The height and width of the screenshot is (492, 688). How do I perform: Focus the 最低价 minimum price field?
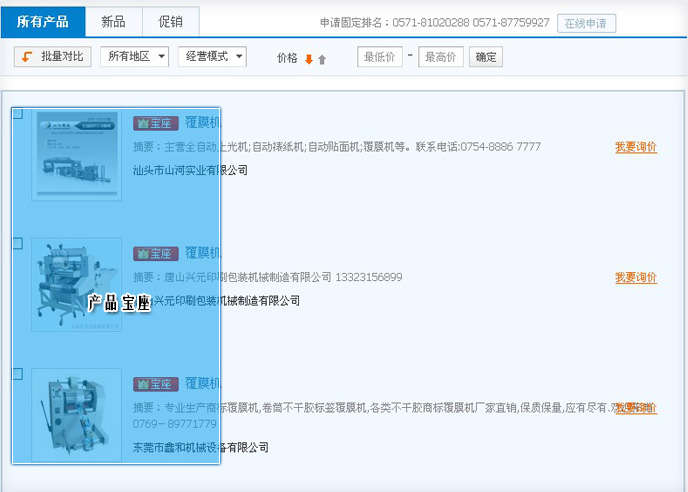tap(380, 57)
